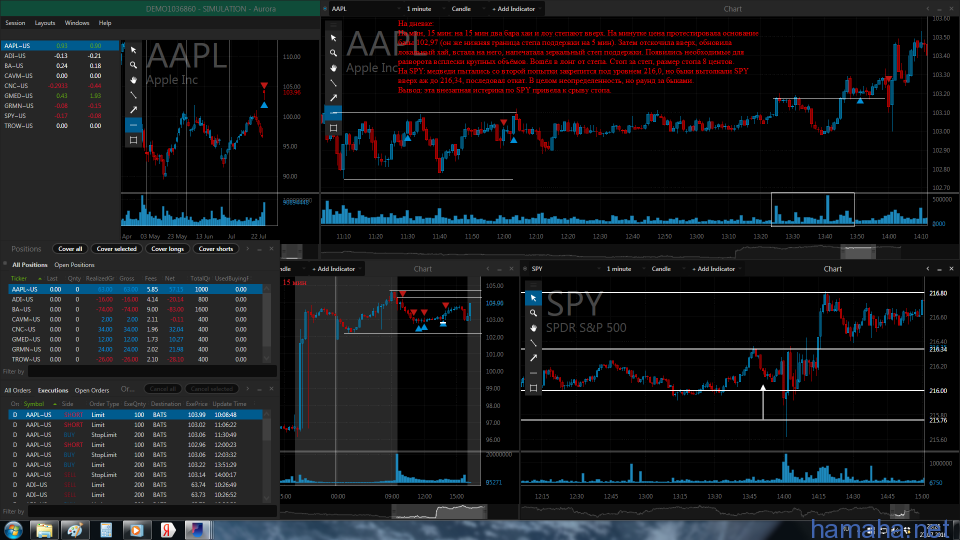
Task: Select the horizontal line tool in the SPY chart
Action: point(533,373)
